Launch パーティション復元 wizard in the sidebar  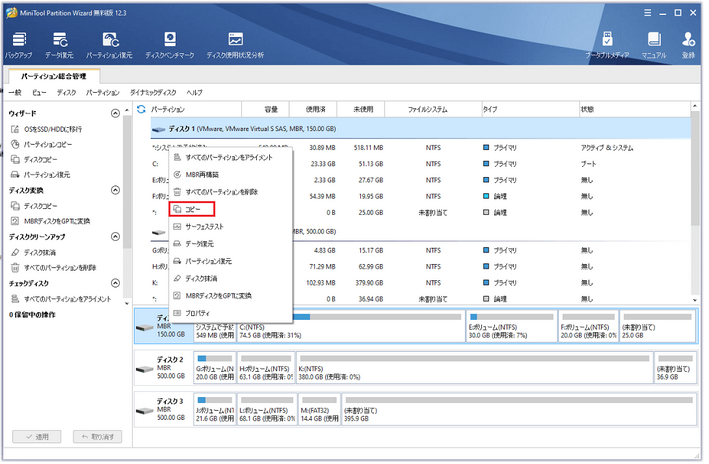(41, 175)
